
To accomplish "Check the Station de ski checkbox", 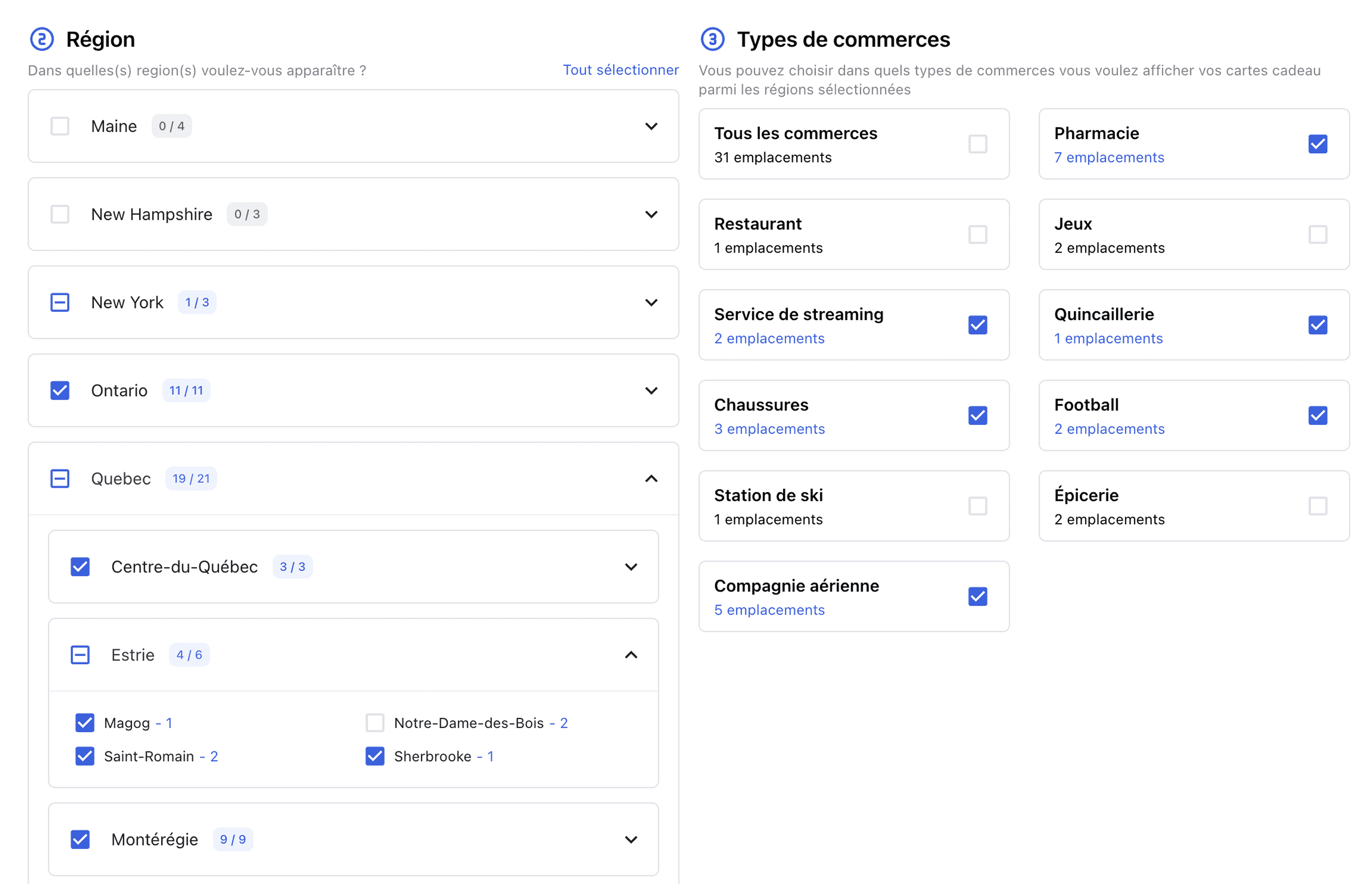I will coord(978,506).
